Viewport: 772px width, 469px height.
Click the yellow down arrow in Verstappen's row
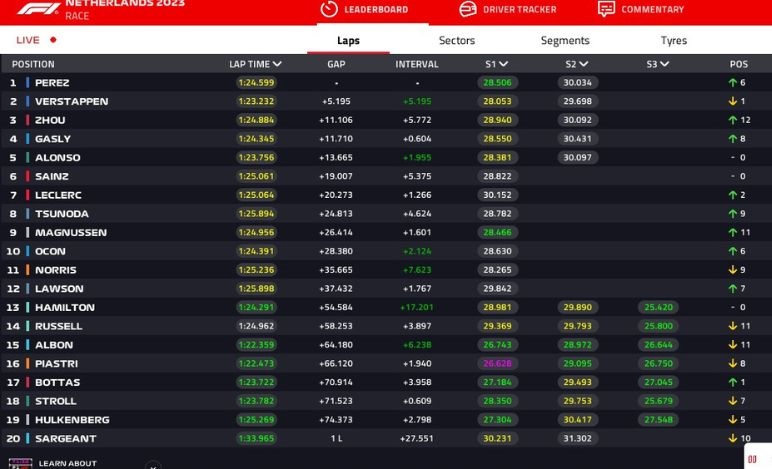pos(732,101)
